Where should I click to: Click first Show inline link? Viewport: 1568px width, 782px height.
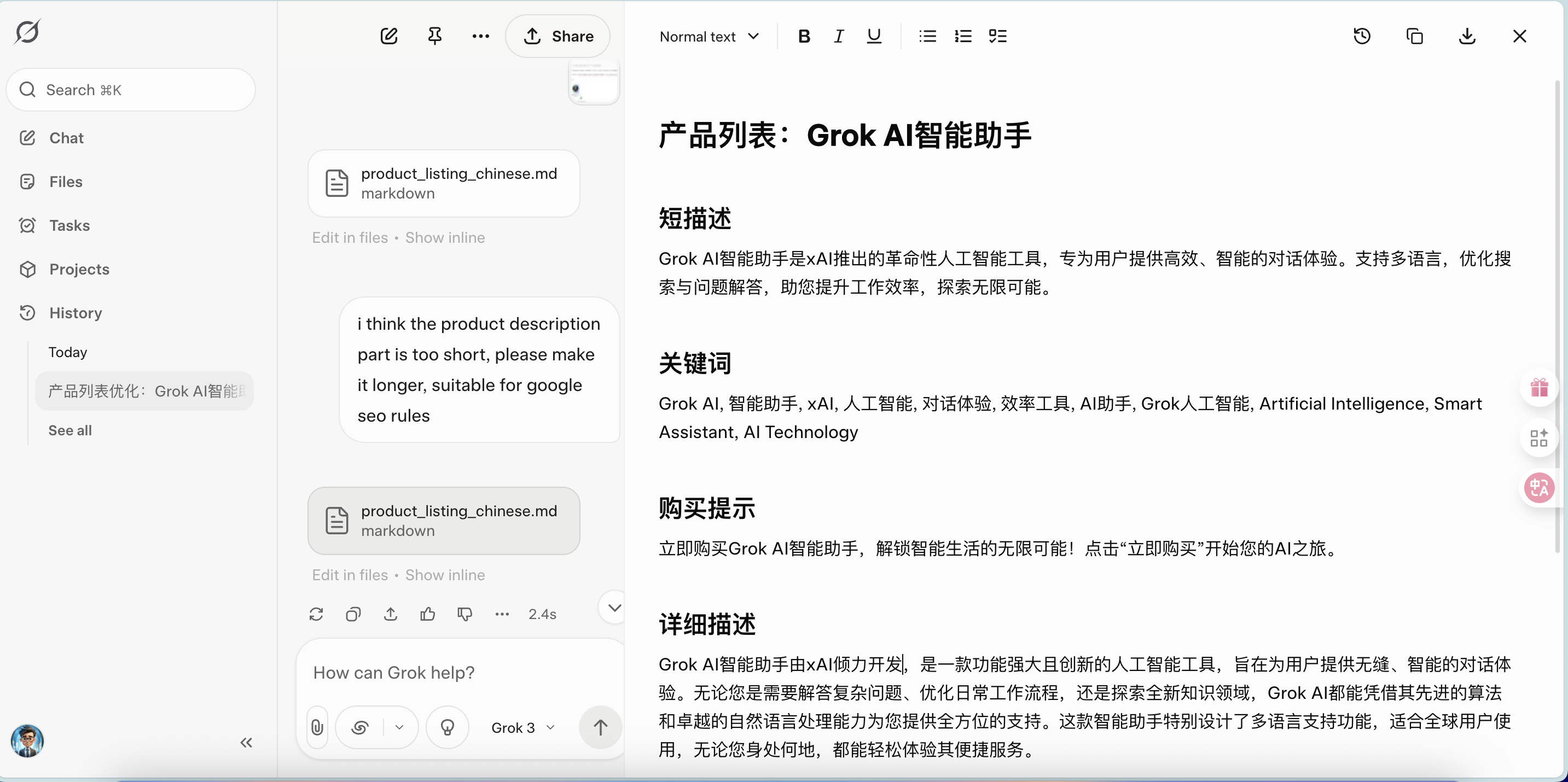[445, 238]
